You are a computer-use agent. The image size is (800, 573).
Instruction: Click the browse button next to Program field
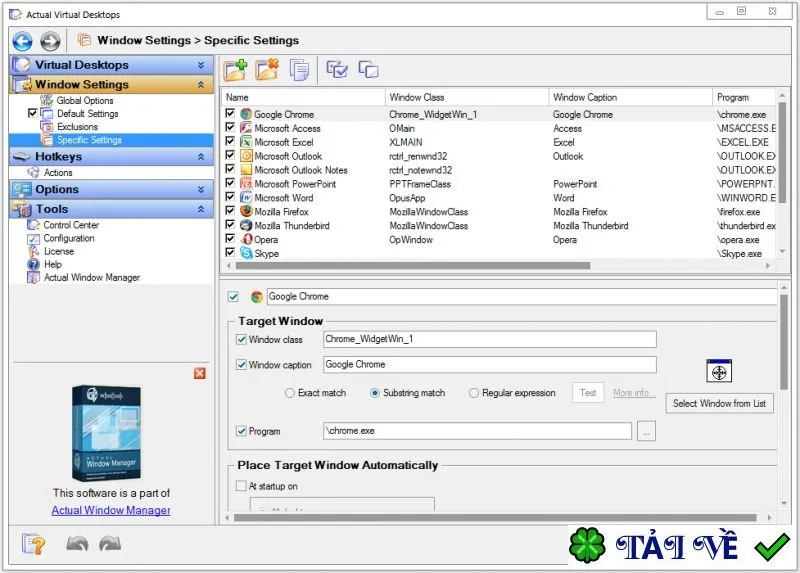click(646, 431)
